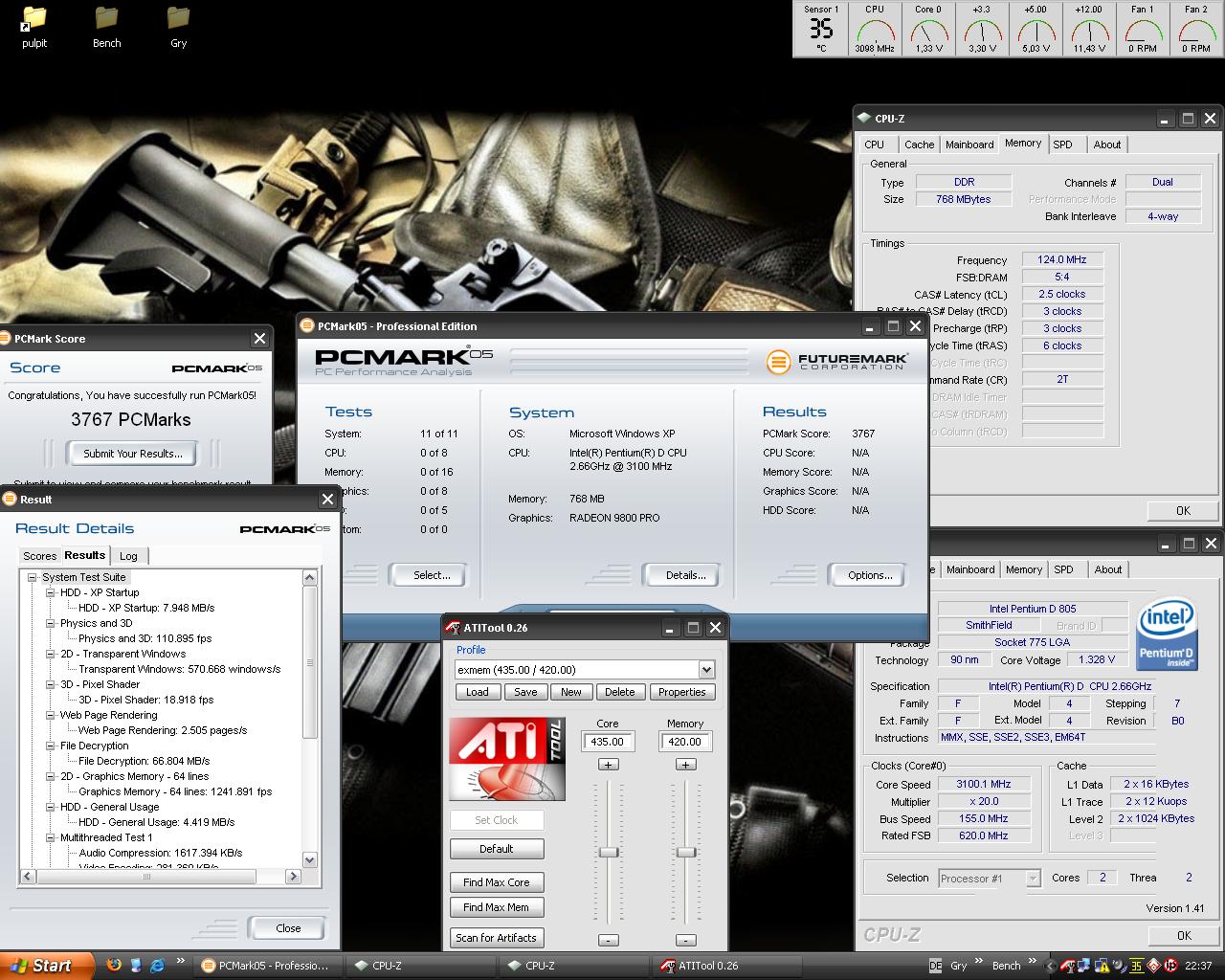
Task: Save the ATITool profile
Action: [525, 692]
